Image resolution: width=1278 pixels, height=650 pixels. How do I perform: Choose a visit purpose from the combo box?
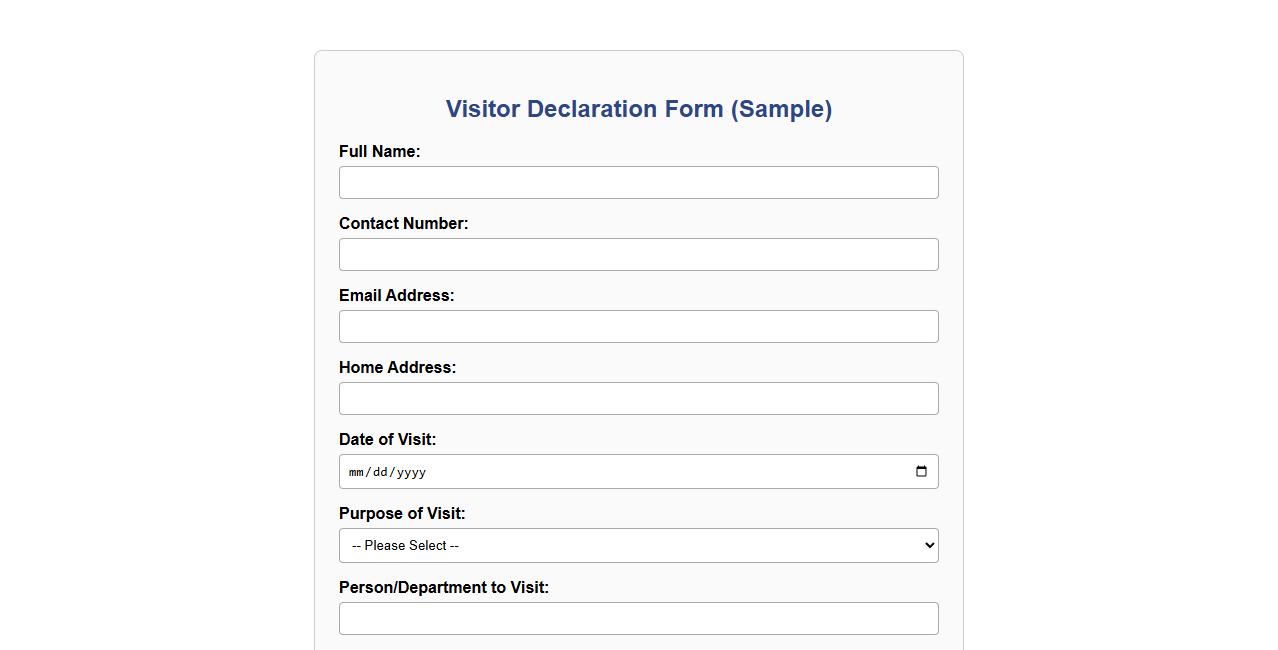638,545
